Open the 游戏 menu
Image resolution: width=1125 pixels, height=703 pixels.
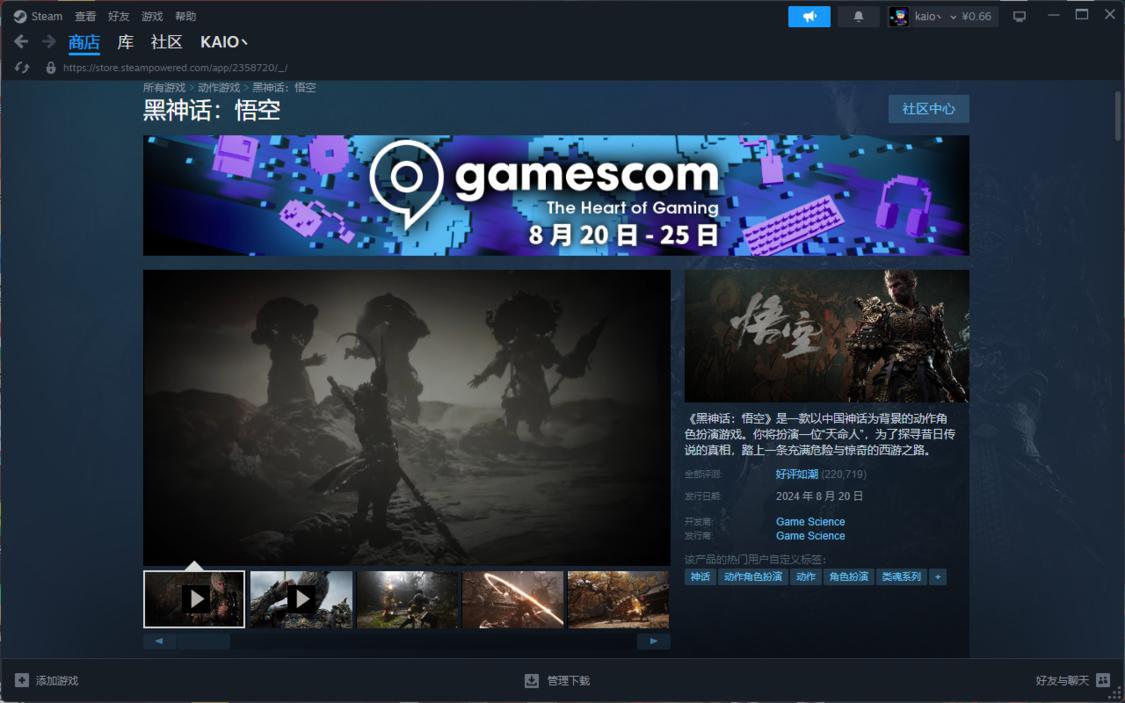click(x=152, y=16)
